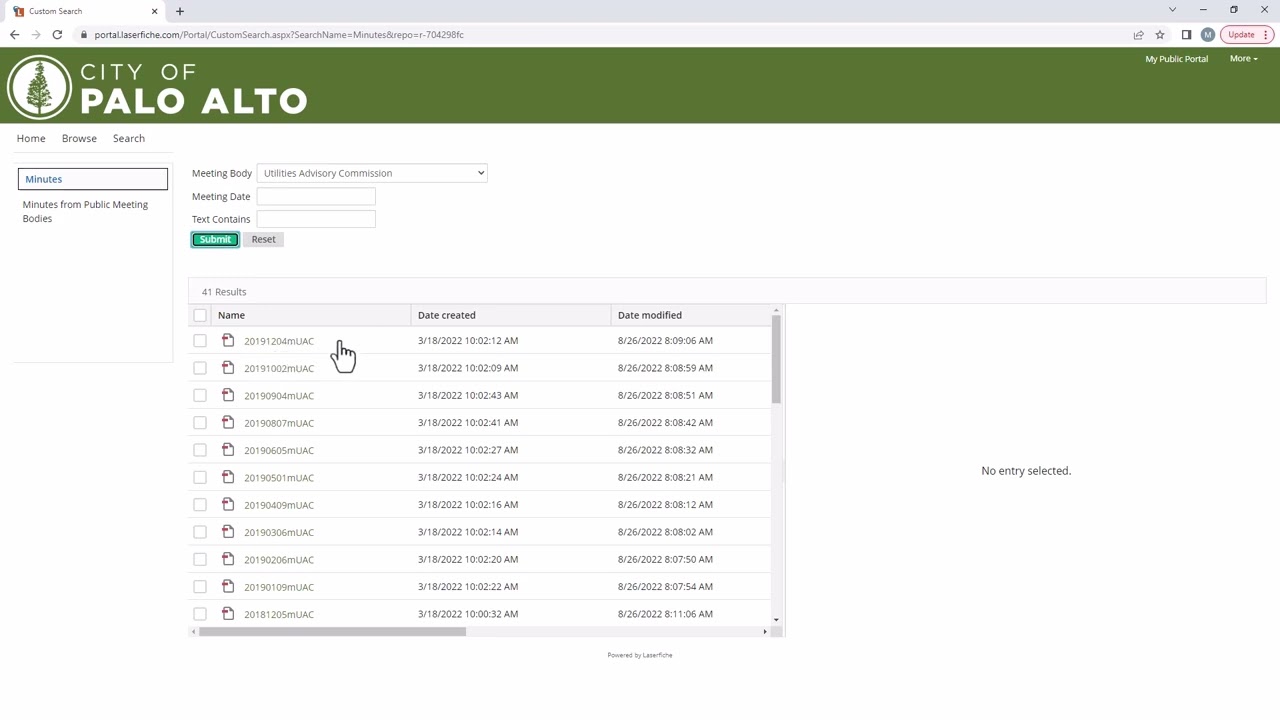The height and width of the screenshot is (720, 1280).
Task: Click the PDF icon for 20190306mUAC
Action: click(228, 531)
